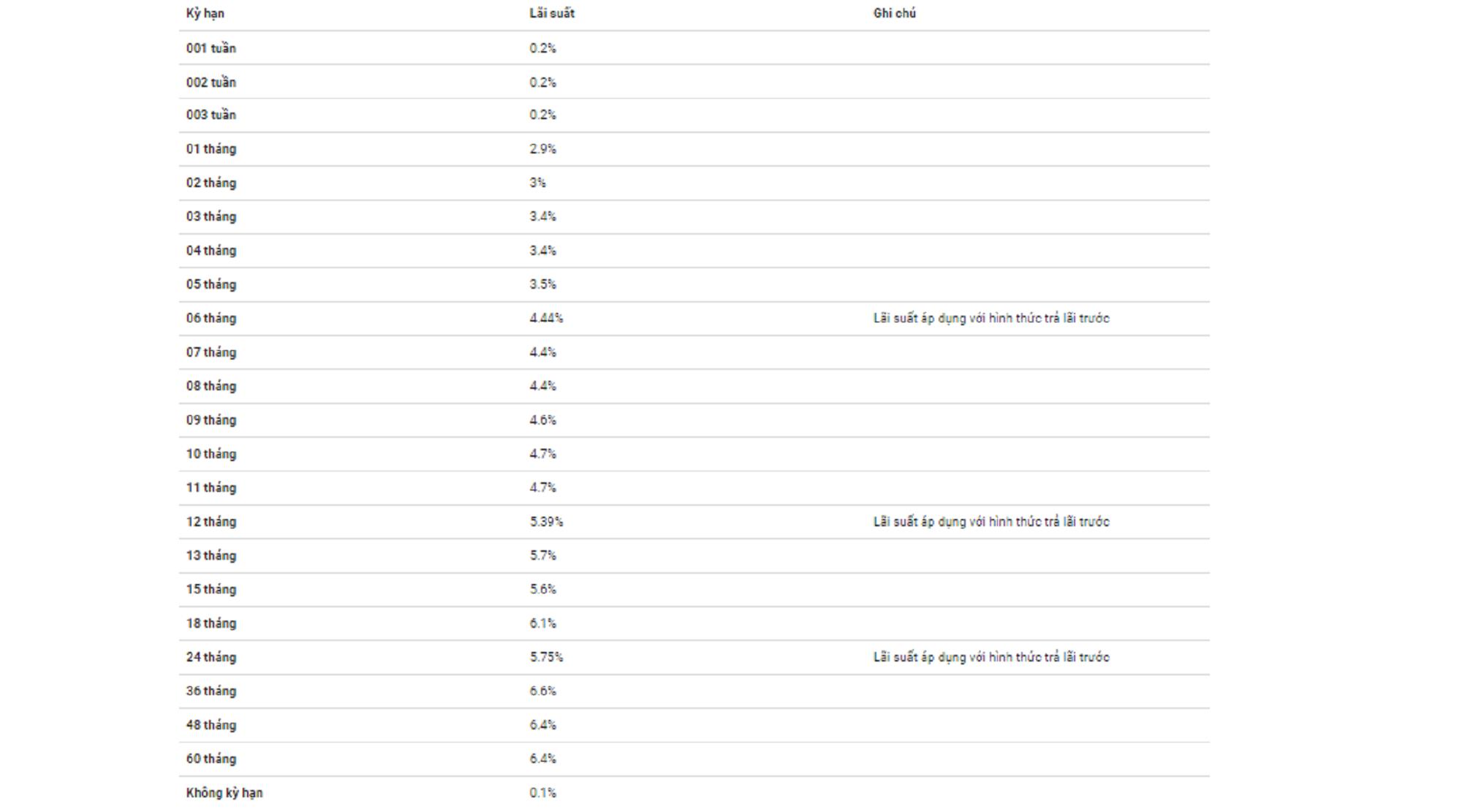Click the "Kỳ hạn" column header
Viewport: 1462px width, 812px height.
(x=205, y=13)
